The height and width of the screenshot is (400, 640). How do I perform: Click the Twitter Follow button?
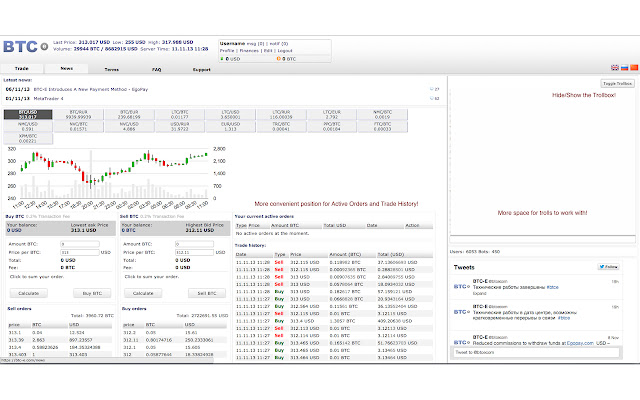point(608,267)
